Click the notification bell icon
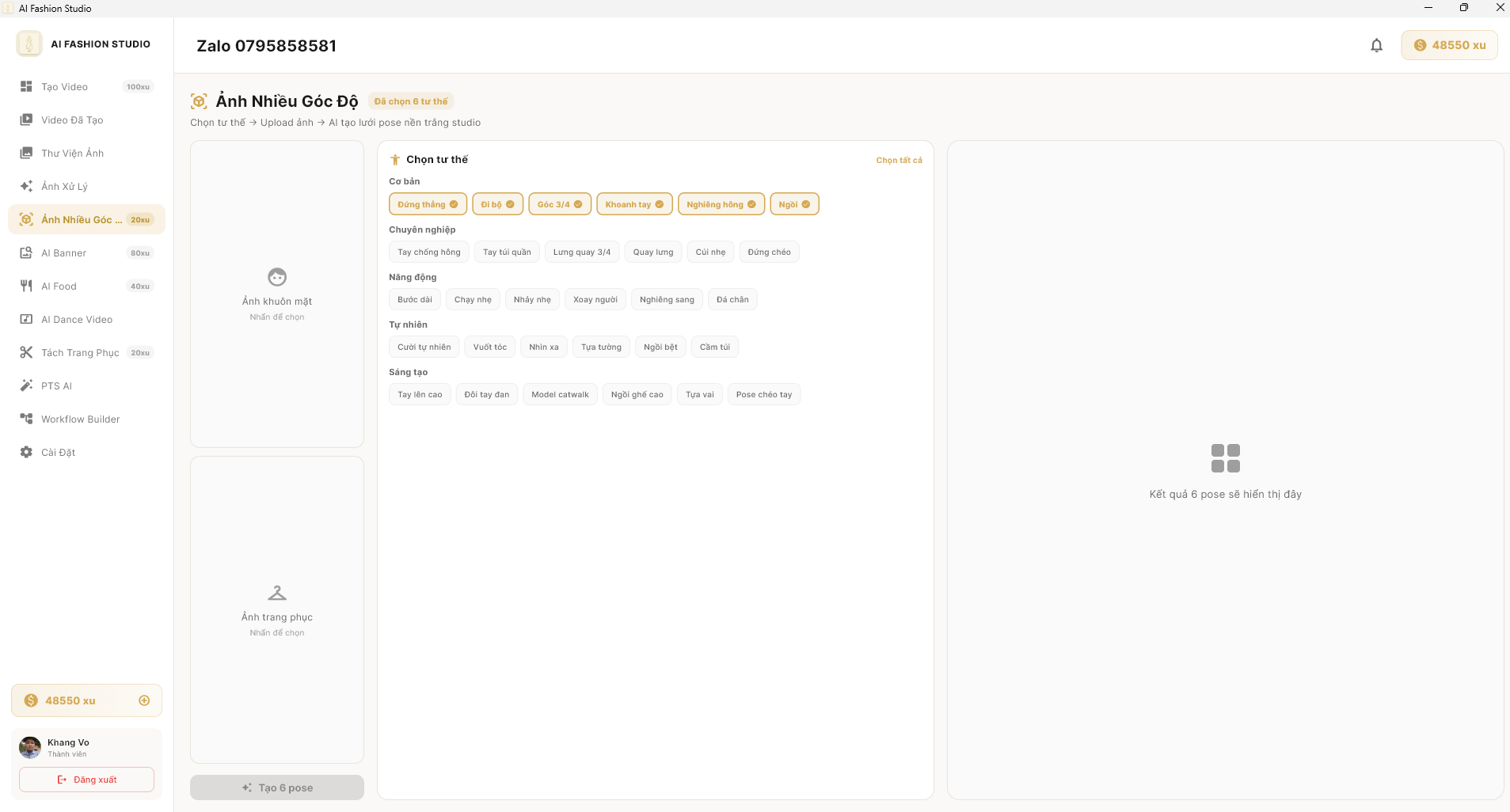The width and height of the screenshot is (1510, 812). pyautogui.click(x=1376, y=46)
